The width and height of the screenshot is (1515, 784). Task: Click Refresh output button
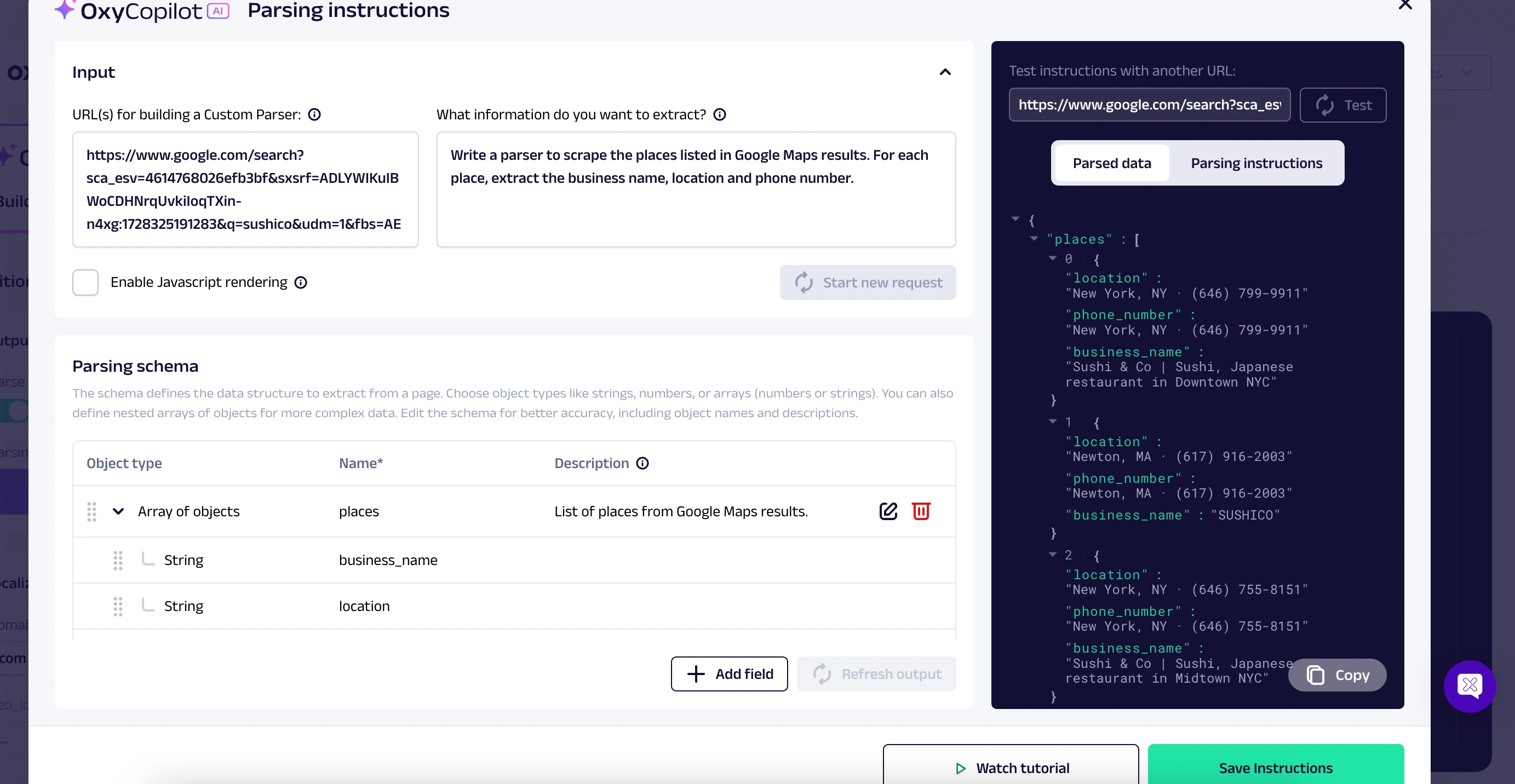click(x=876, y=673)
